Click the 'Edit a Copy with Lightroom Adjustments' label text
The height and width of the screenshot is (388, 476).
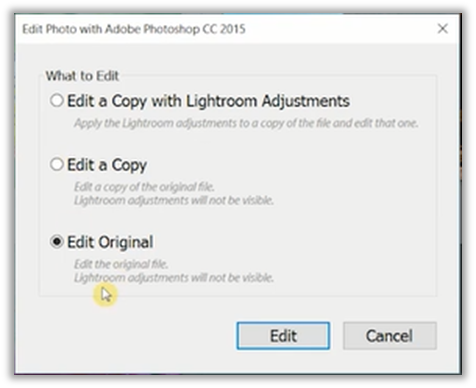208,101
